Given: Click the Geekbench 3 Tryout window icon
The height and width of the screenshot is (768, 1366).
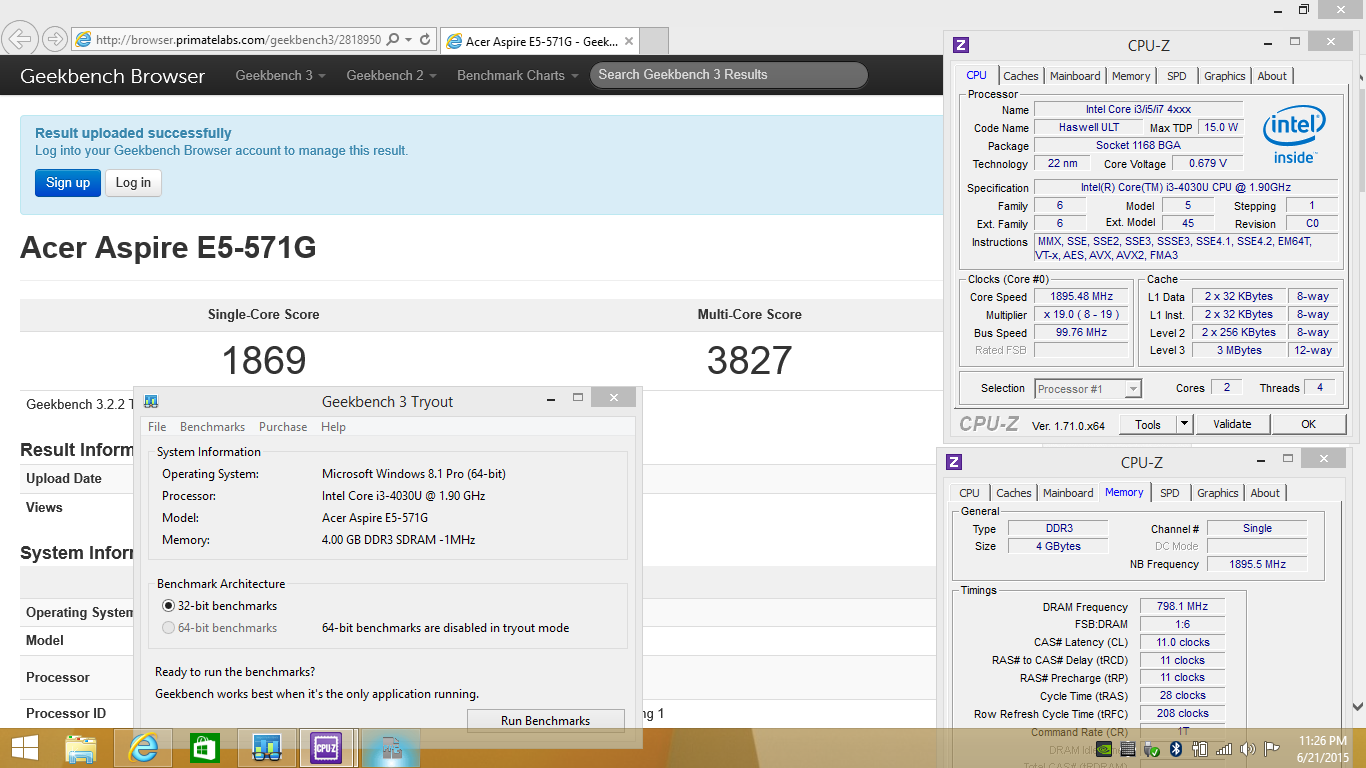Looking at the screenshot, I should (151, 401).
